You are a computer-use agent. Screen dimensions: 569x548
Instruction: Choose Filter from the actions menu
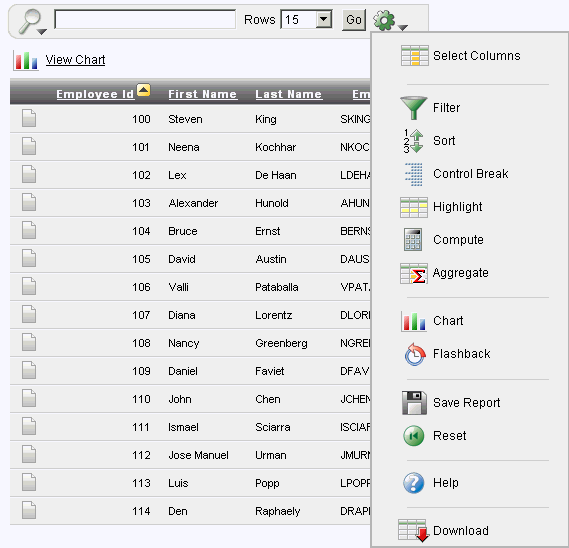(x=446, y=108)
